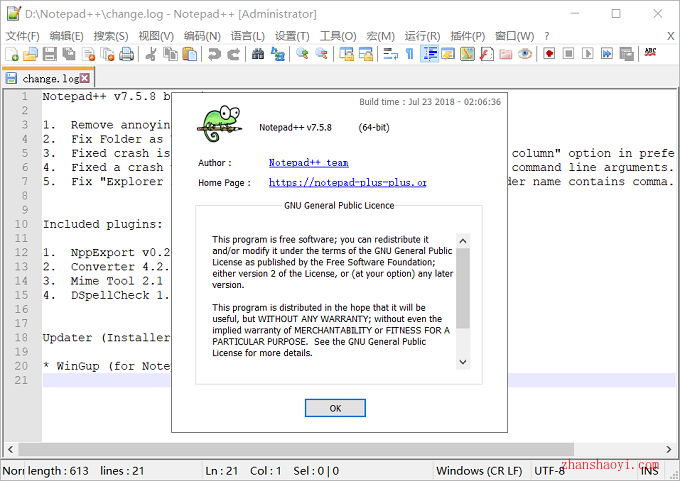
Task: Open the Notepad++ team author link
Action: (308, 163)
